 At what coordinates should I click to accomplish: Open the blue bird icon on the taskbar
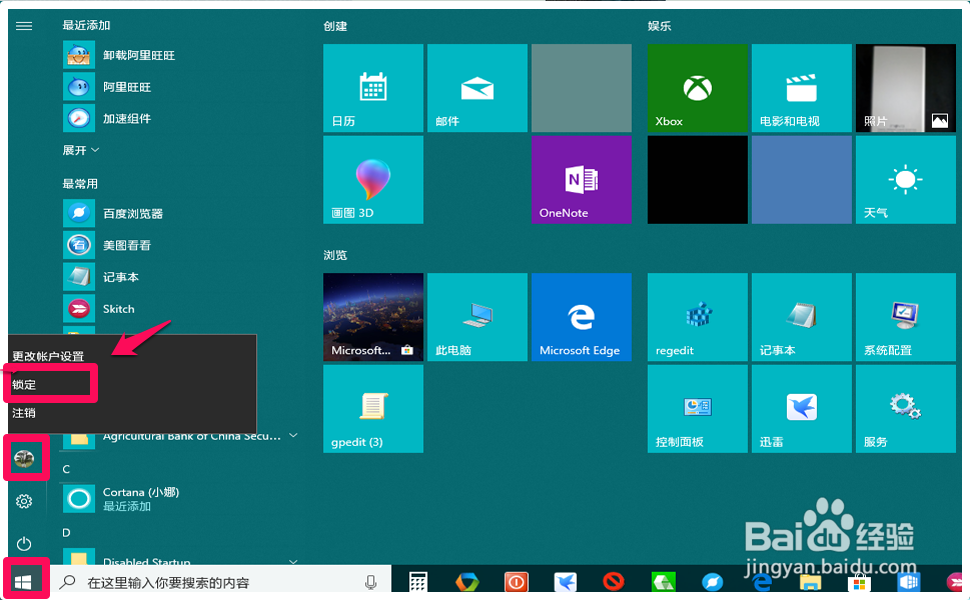[565, 582]
